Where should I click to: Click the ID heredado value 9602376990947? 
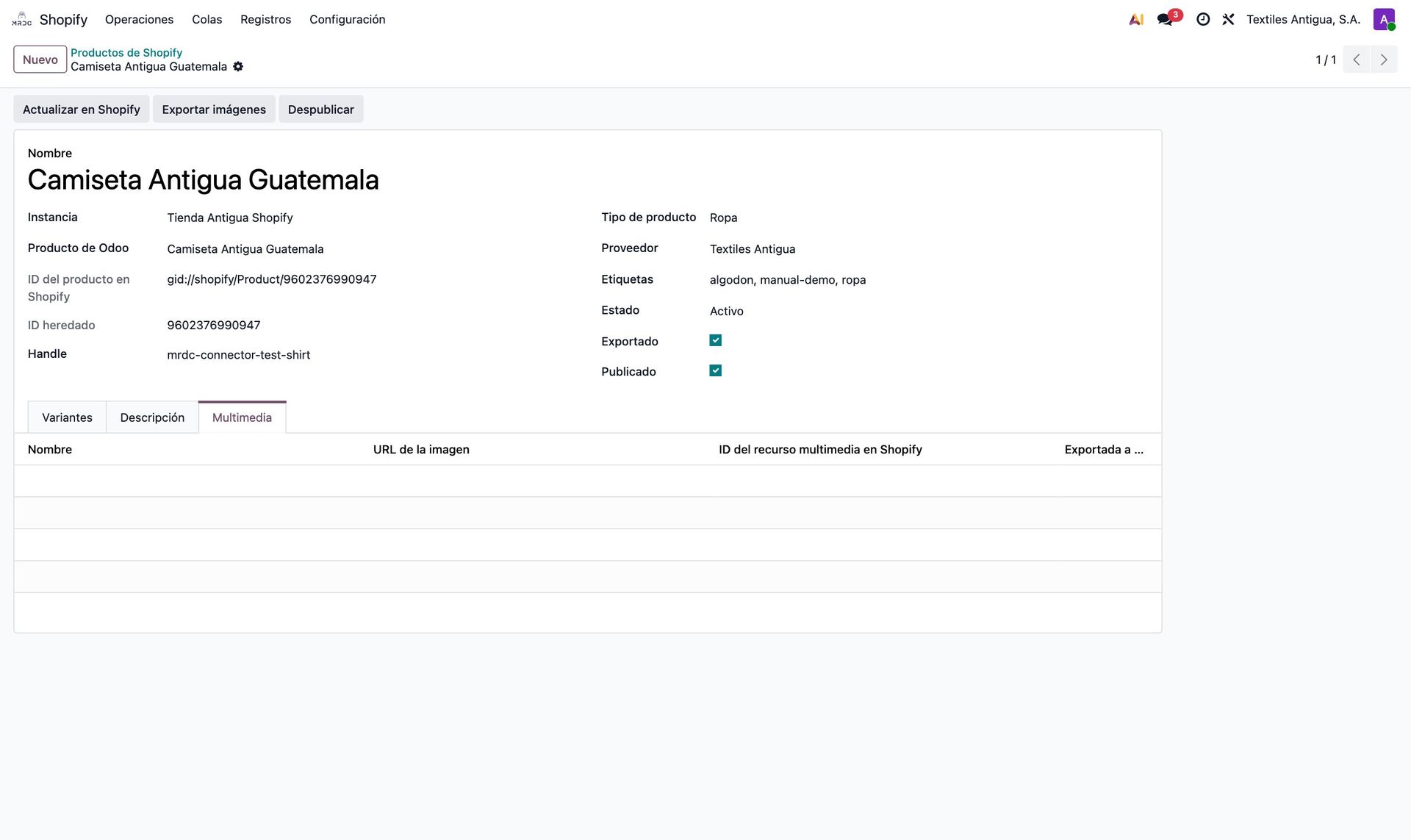point(214,325)
